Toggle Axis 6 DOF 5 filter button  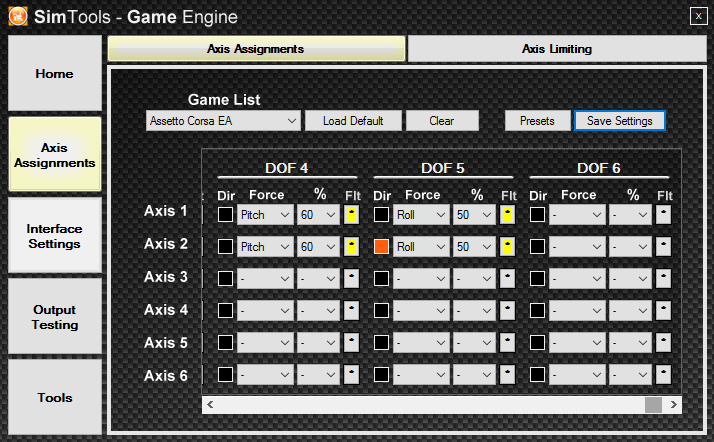click(x=507, y=375)
